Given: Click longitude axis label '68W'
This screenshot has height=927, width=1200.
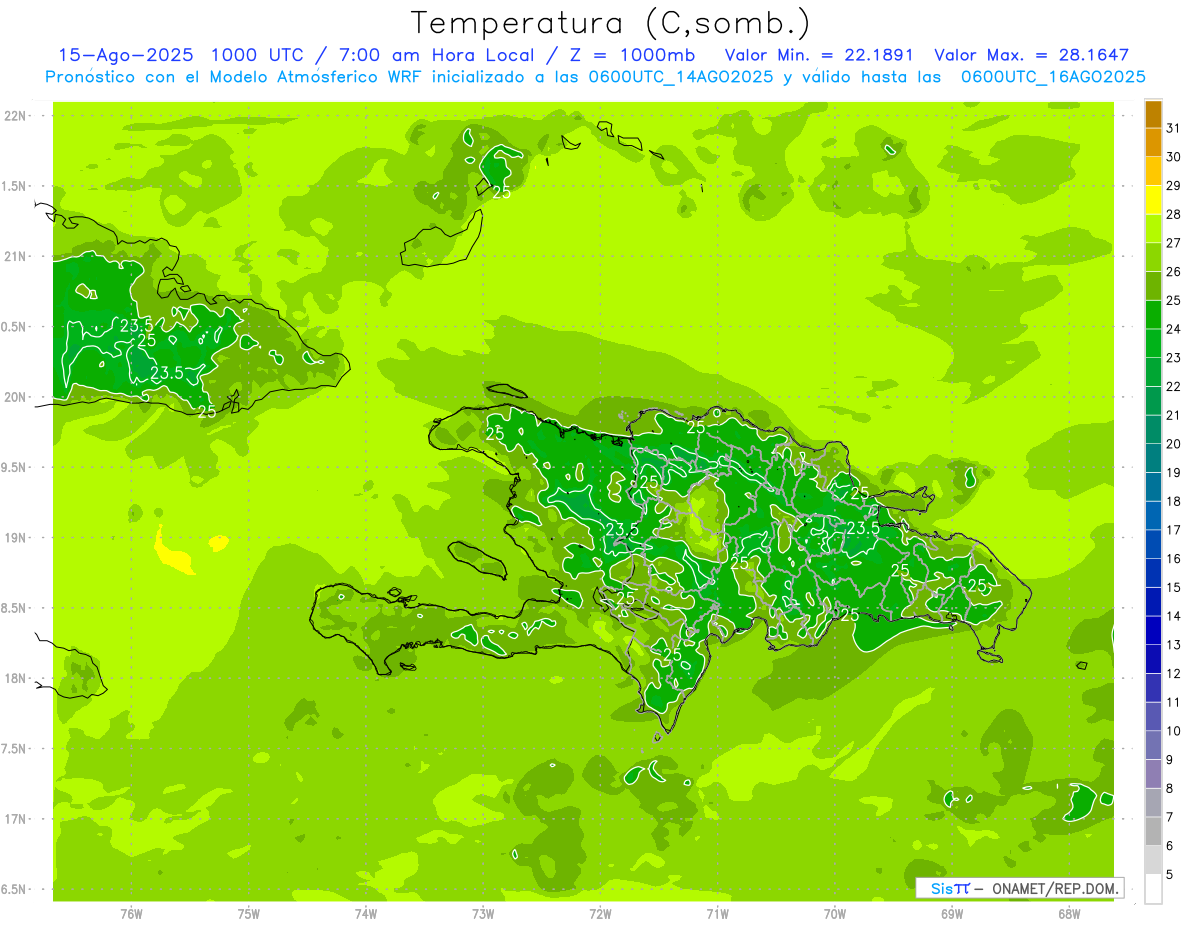Looking at the screenshot, I should 1069,914.
